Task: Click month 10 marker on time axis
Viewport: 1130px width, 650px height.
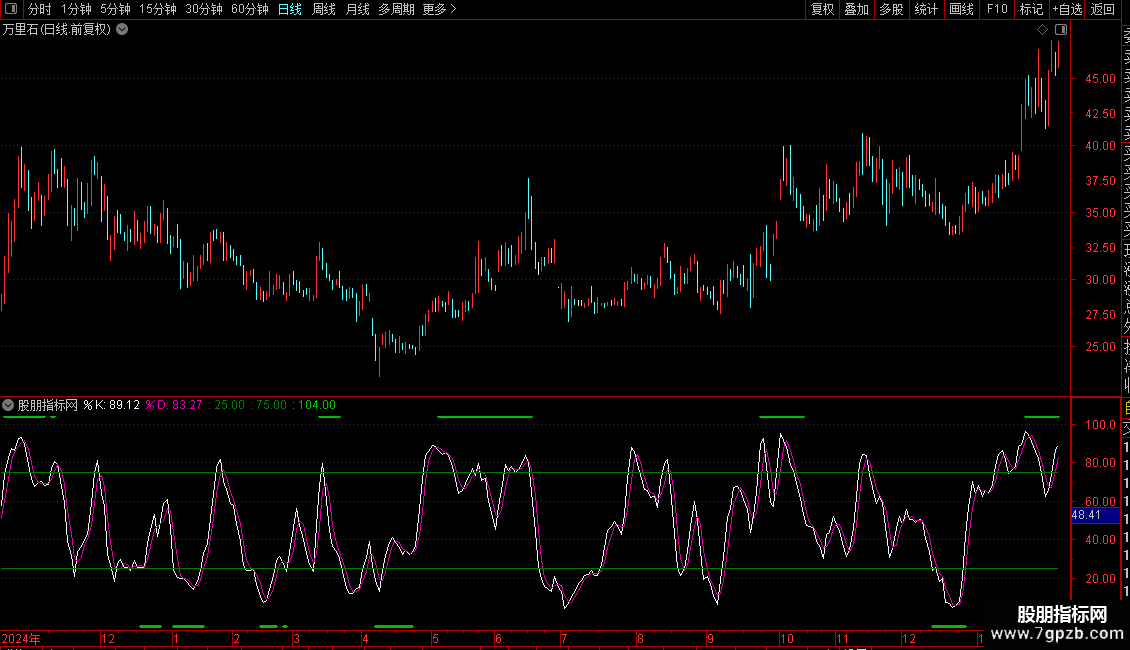Action: click(x=787, y=638)
